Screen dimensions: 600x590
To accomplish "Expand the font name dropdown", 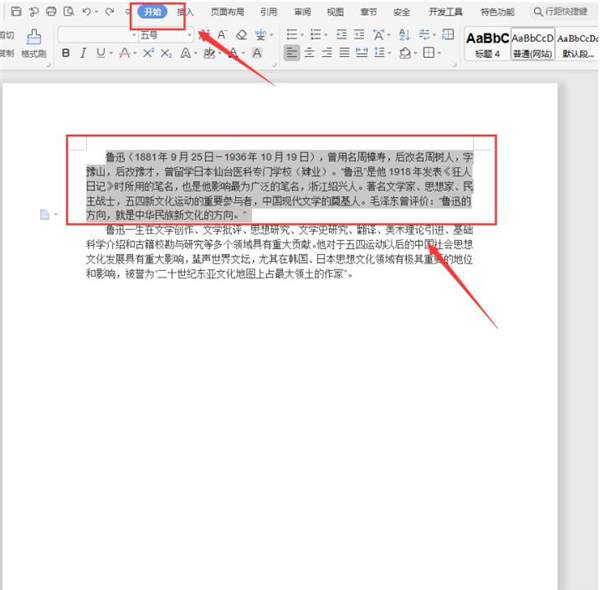I will (134, 35).
